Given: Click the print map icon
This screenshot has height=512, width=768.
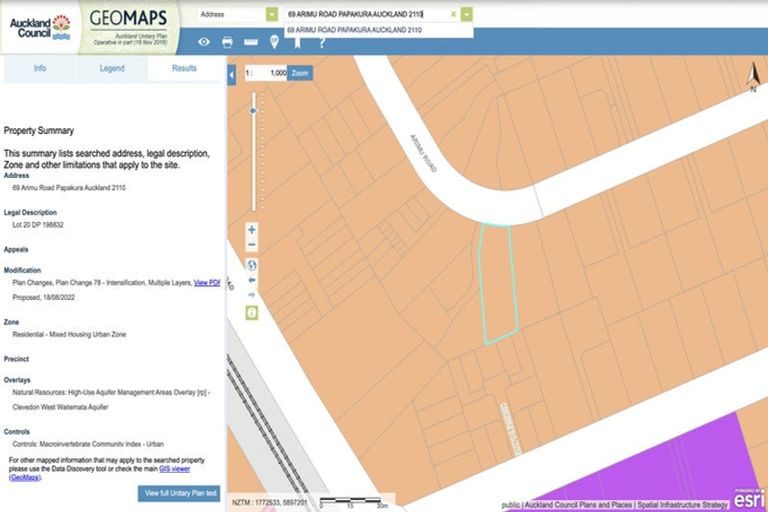Looking at the screenshot, I should tap(227, 42).
